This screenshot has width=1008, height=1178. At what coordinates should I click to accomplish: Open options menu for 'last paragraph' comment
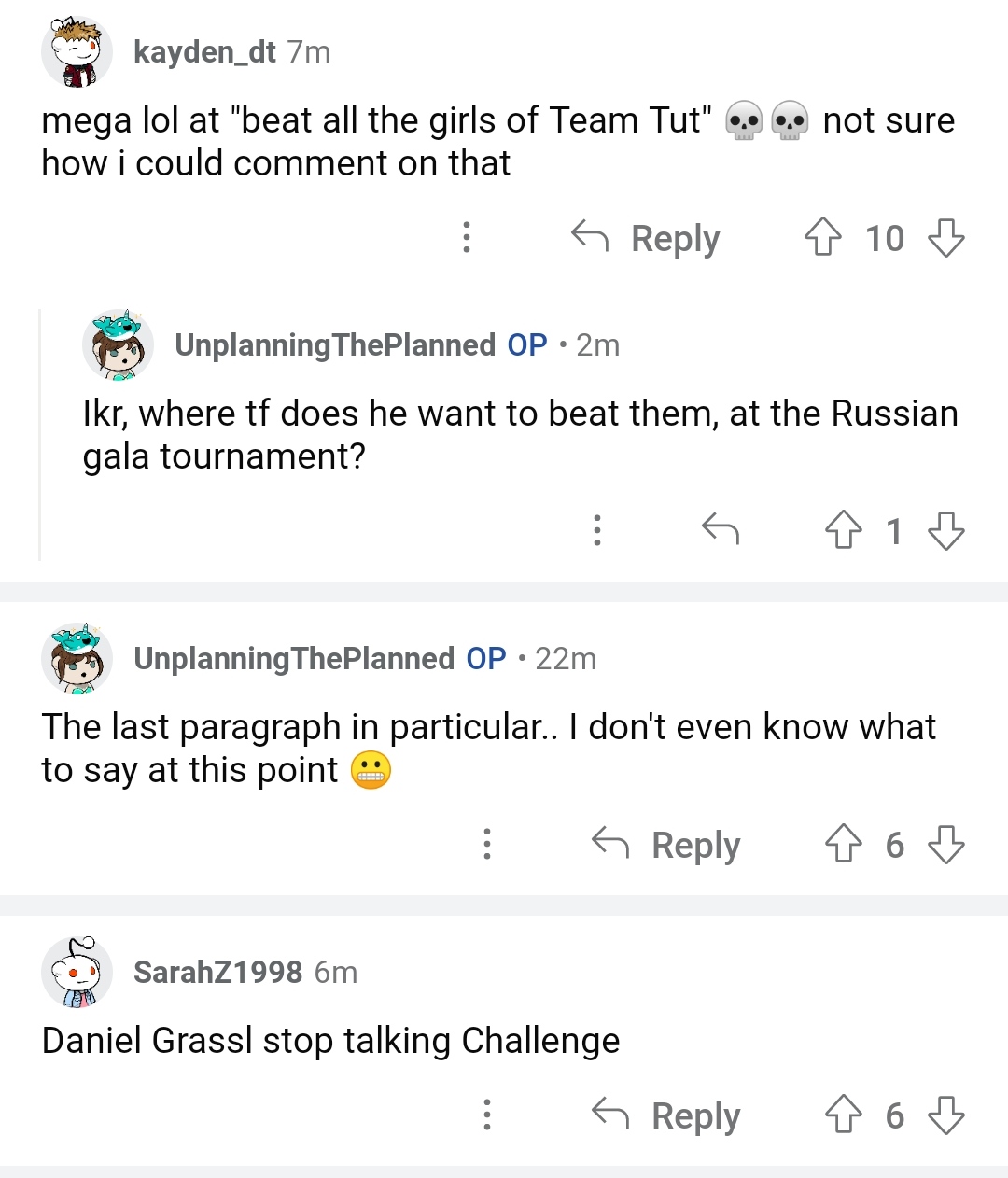(487, 845)
